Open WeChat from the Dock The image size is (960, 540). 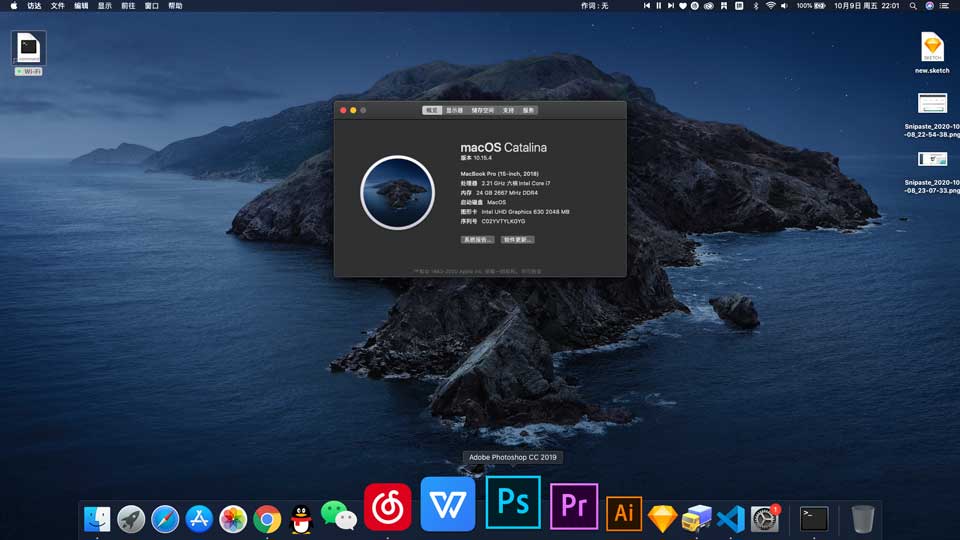pyautogui.click(x=339, y=516)
